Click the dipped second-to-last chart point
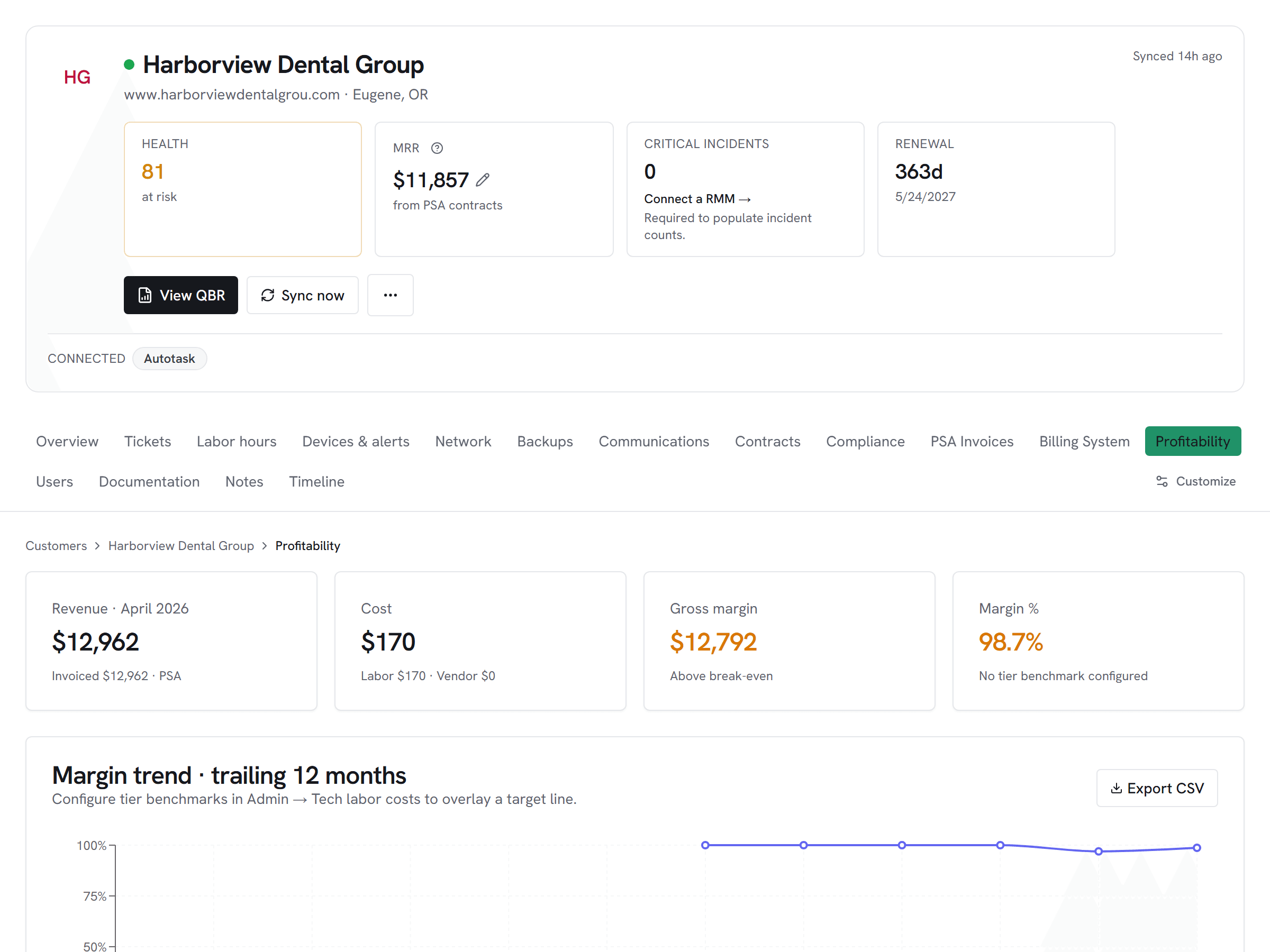Screen dimensions: 1270x952 pos(1099,852)
